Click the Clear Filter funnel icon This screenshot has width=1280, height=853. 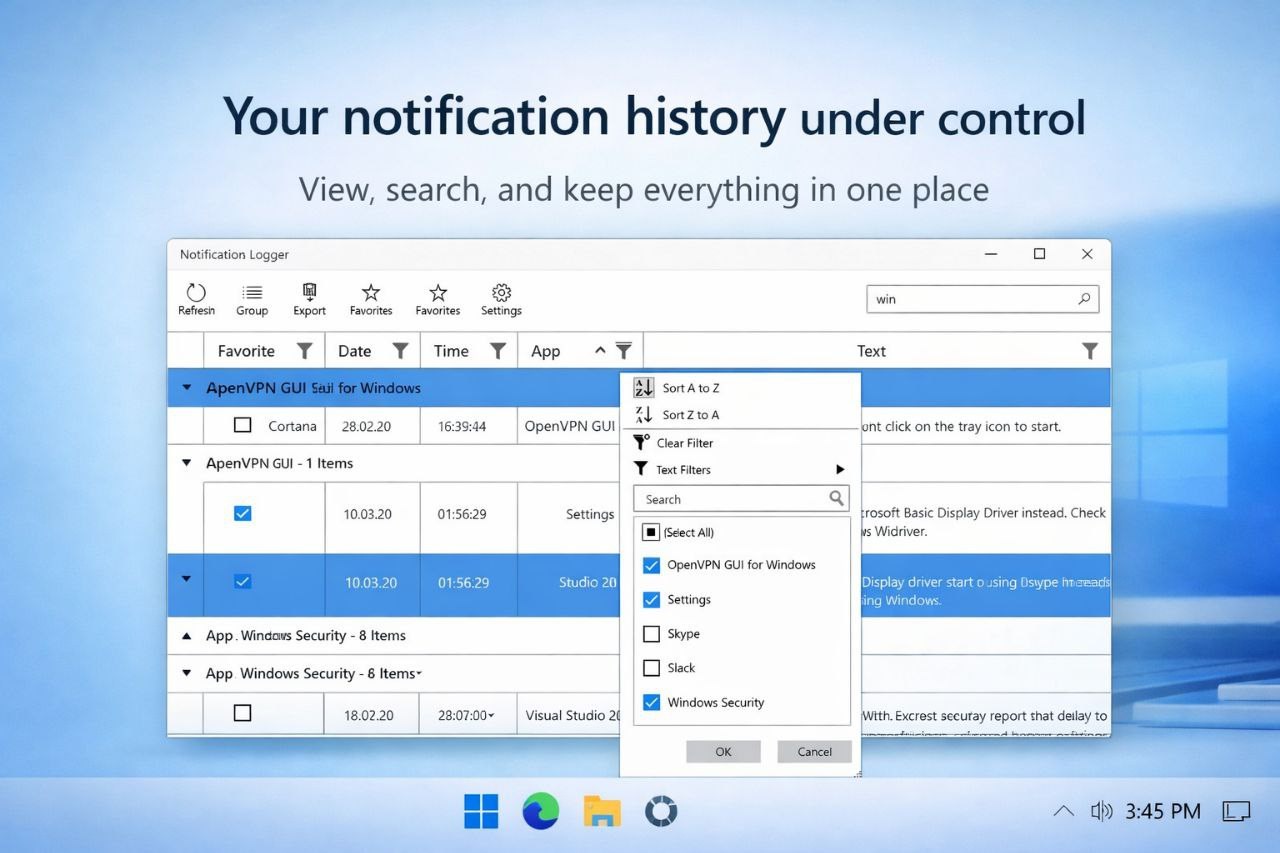pos(641,442)
